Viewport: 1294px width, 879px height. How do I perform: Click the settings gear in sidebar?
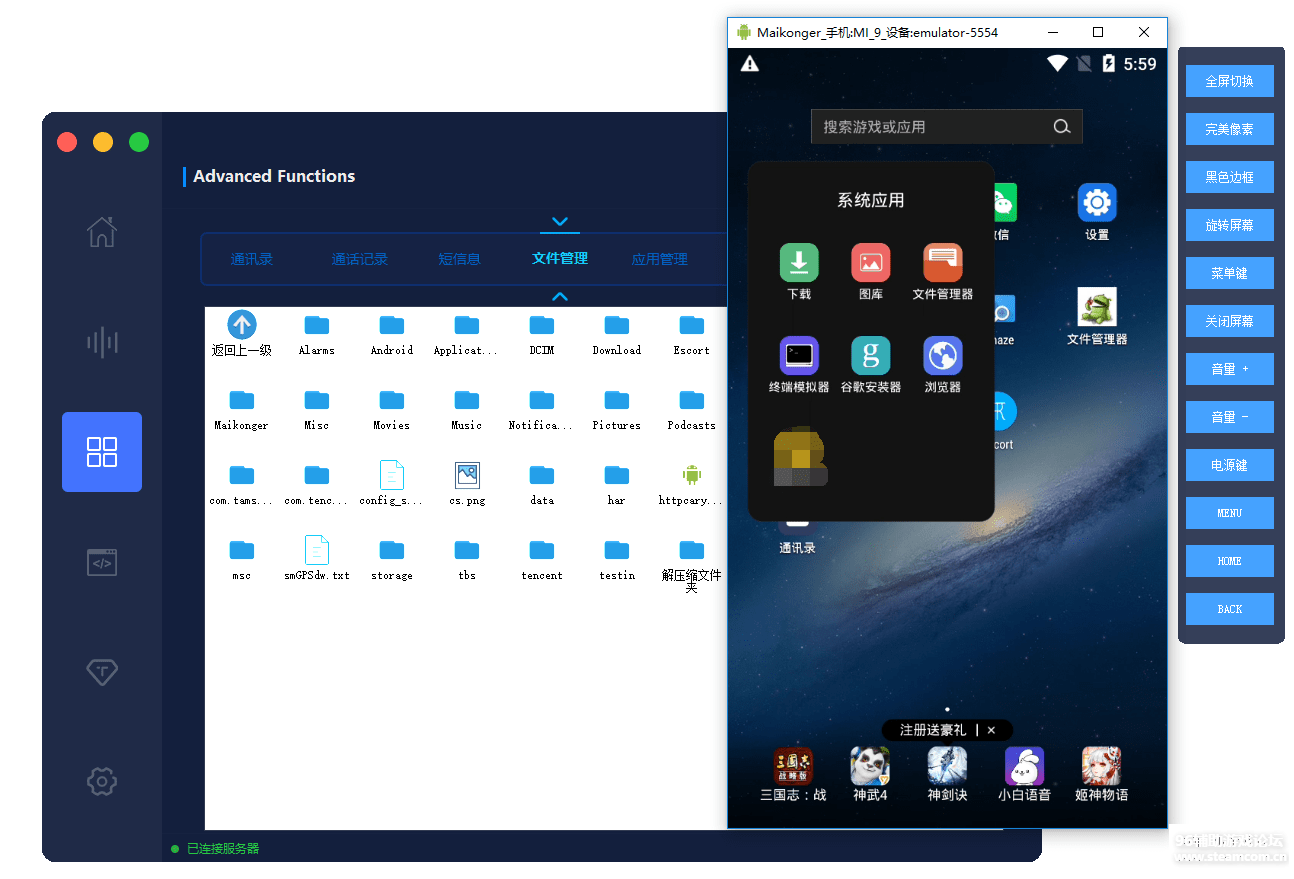[102, 781]
